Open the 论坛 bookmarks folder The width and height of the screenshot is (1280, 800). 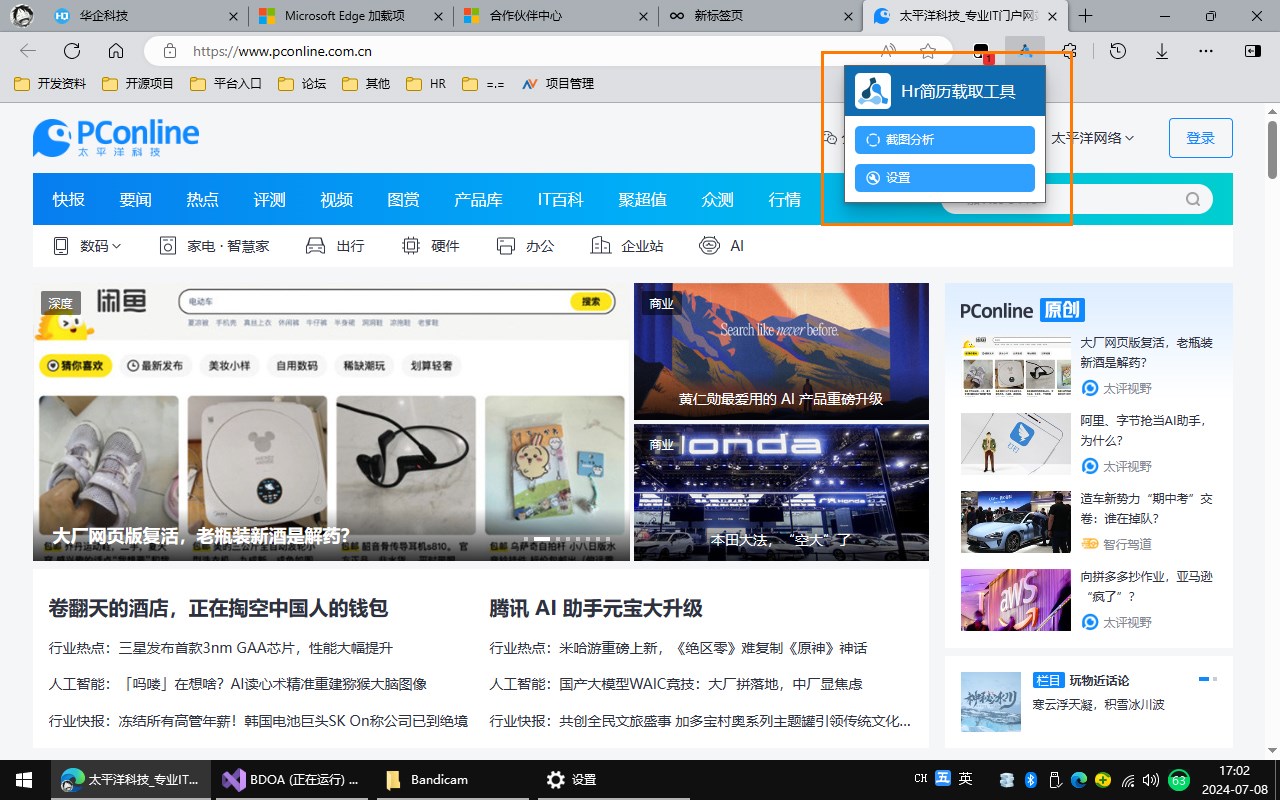[x=302, y=84]
